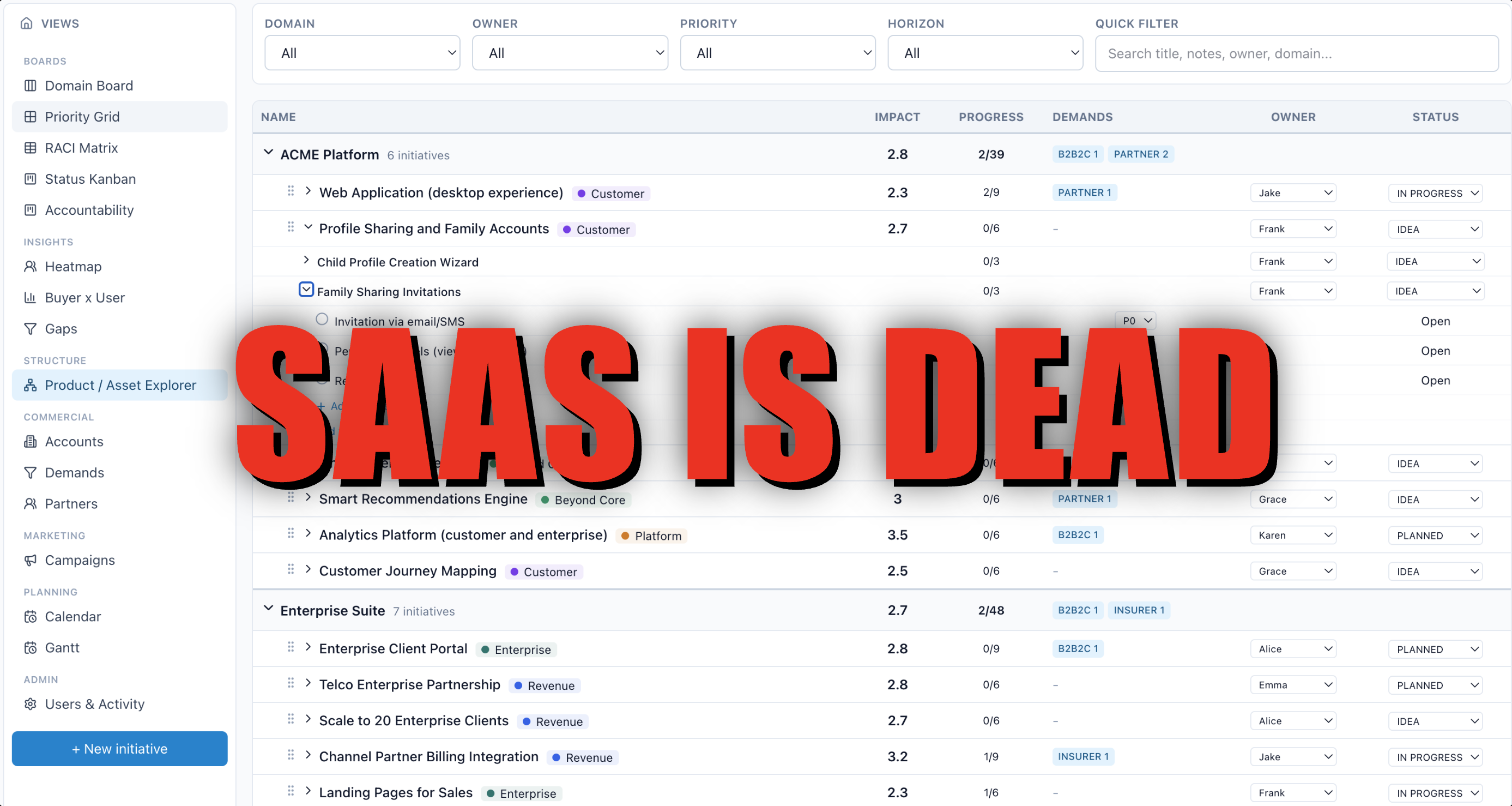1512x806 pixels.
Task: Focus the Quick Filter search field
Action: click(x=1296, y=53)
